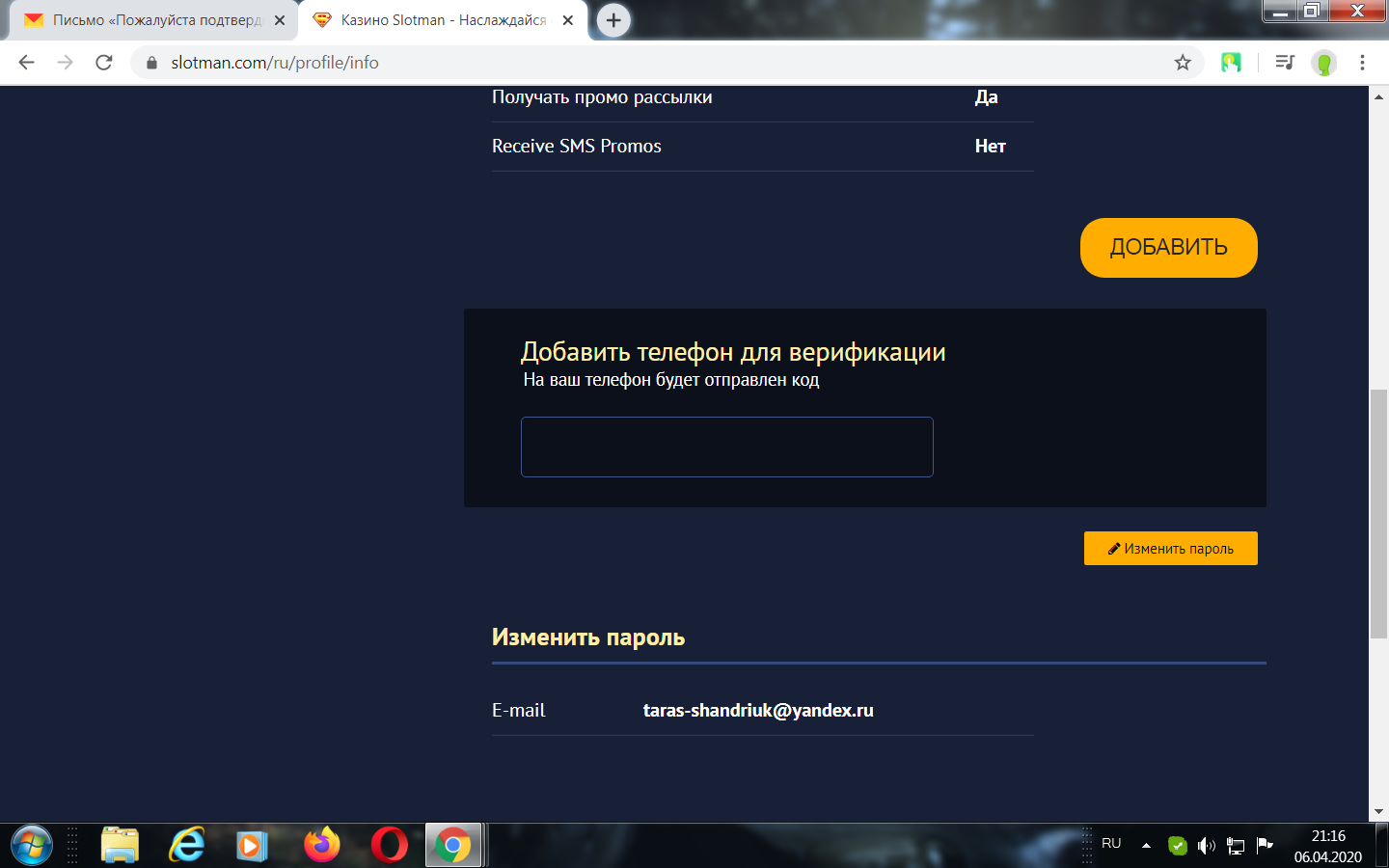Image resolution: width=1389 pixels, height=868 pixels.
Task: View site security lock info
Action: pos(151,63)
